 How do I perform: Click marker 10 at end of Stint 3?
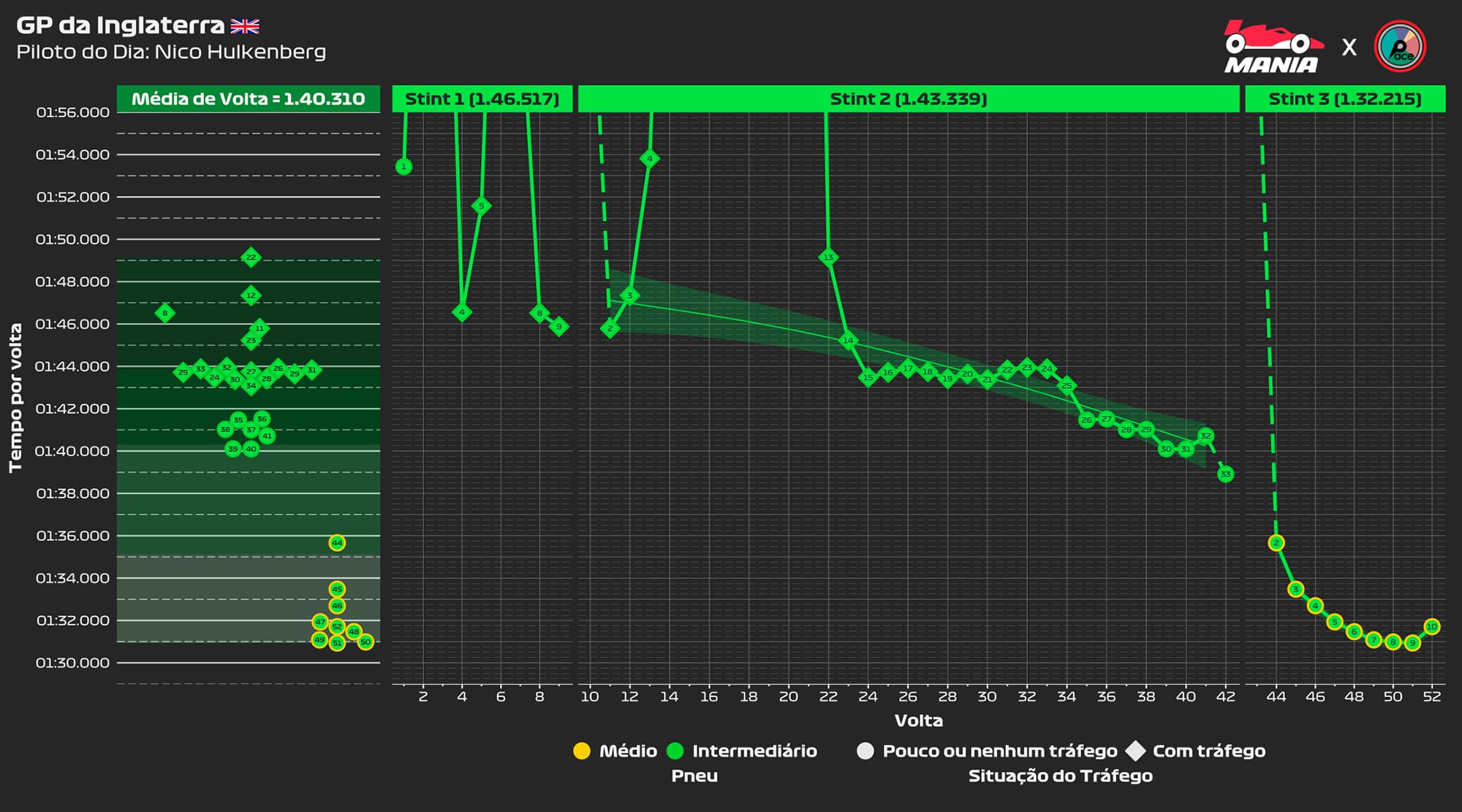click(x=1431, y=626)
